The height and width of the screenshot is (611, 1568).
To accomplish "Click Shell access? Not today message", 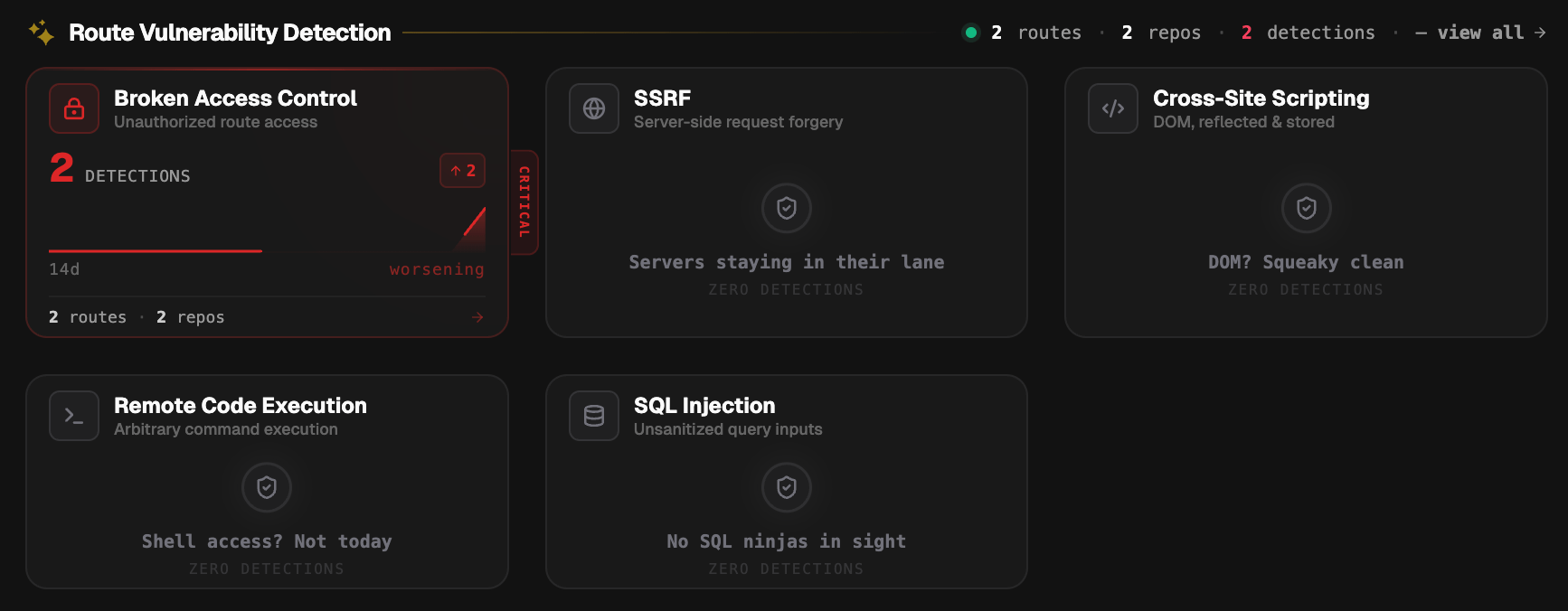I will click(x=267, y=541).
